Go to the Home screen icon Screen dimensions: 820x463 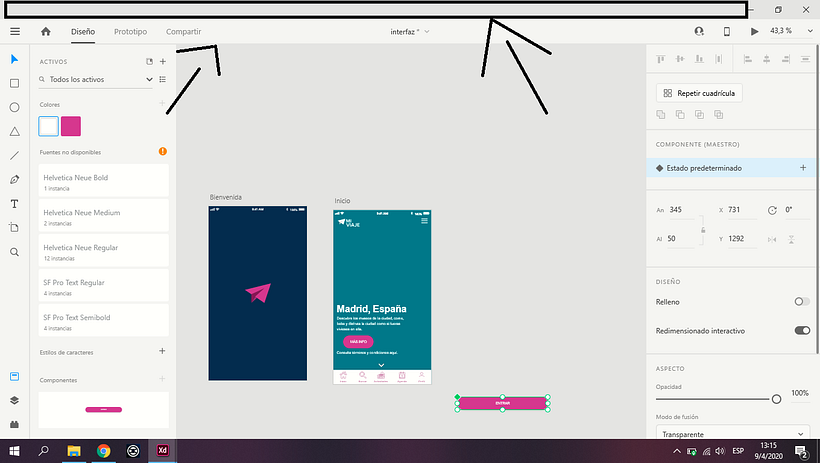click(46, 31)
